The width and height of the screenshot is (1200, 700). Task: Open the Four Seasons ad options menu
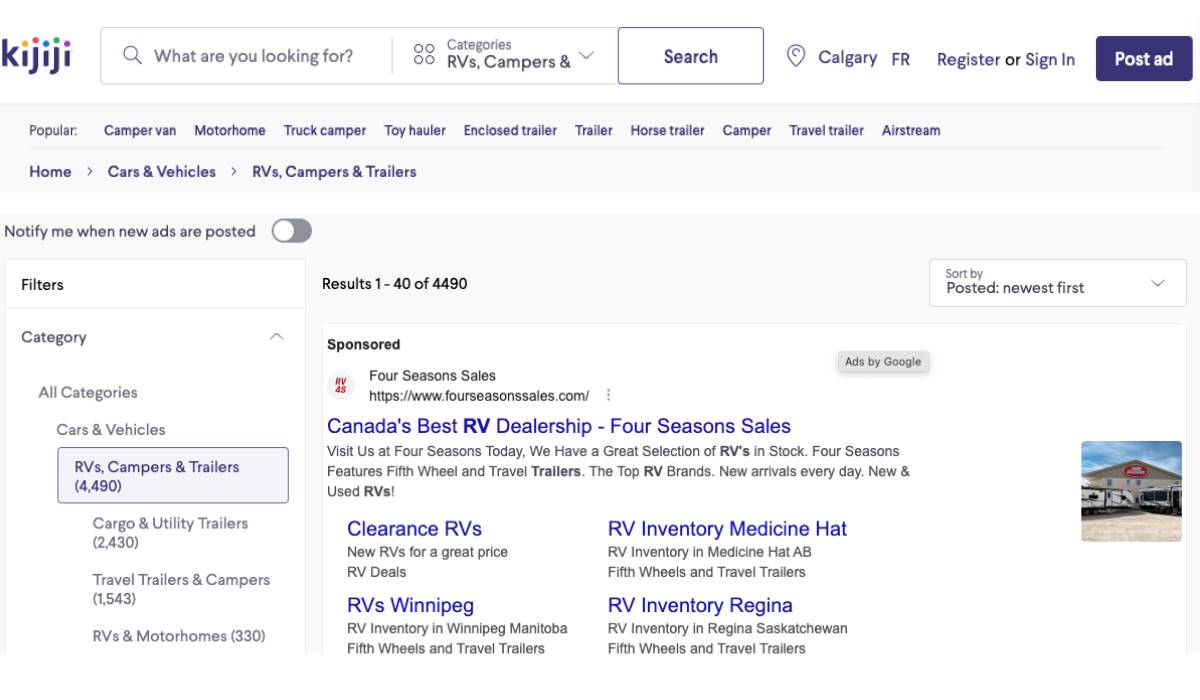point(608,395)
